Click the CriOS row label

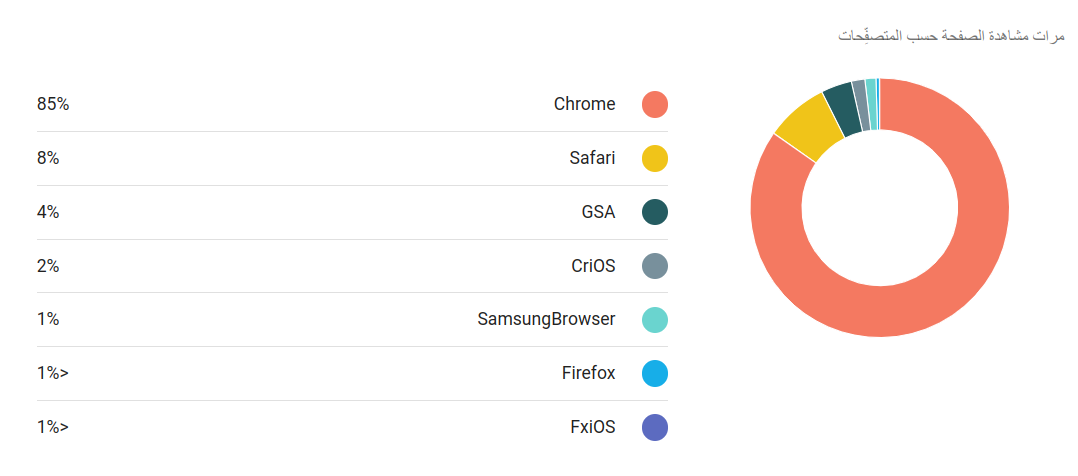coord(593,266)
